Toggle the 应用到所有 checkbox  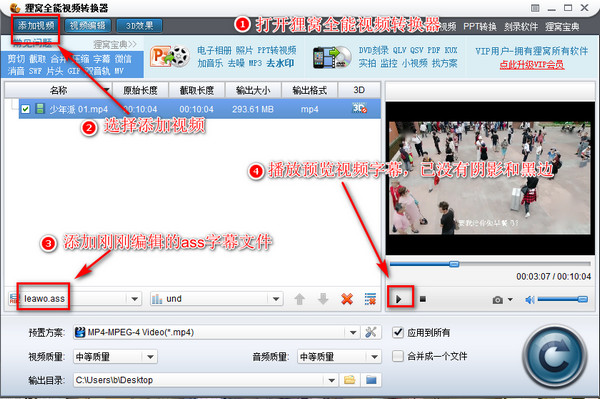(398, 332)
